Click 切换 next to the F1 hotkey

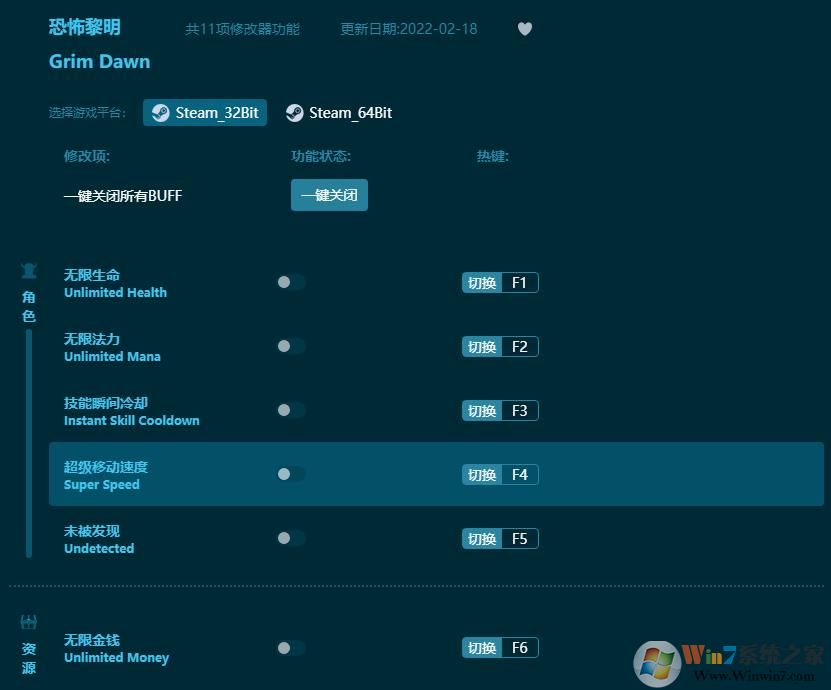[x=481, y=282]
